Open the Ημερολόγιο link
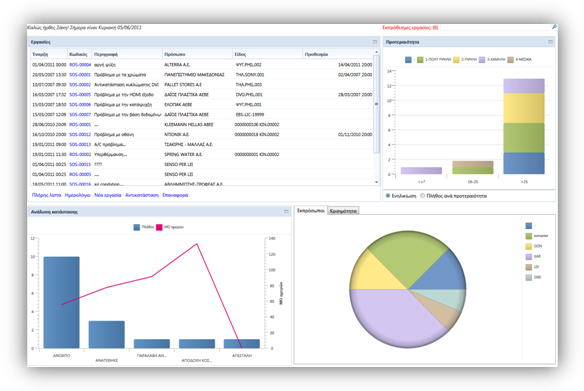The height and width of the screenshot is (391, 584). (x=77, y=195)
